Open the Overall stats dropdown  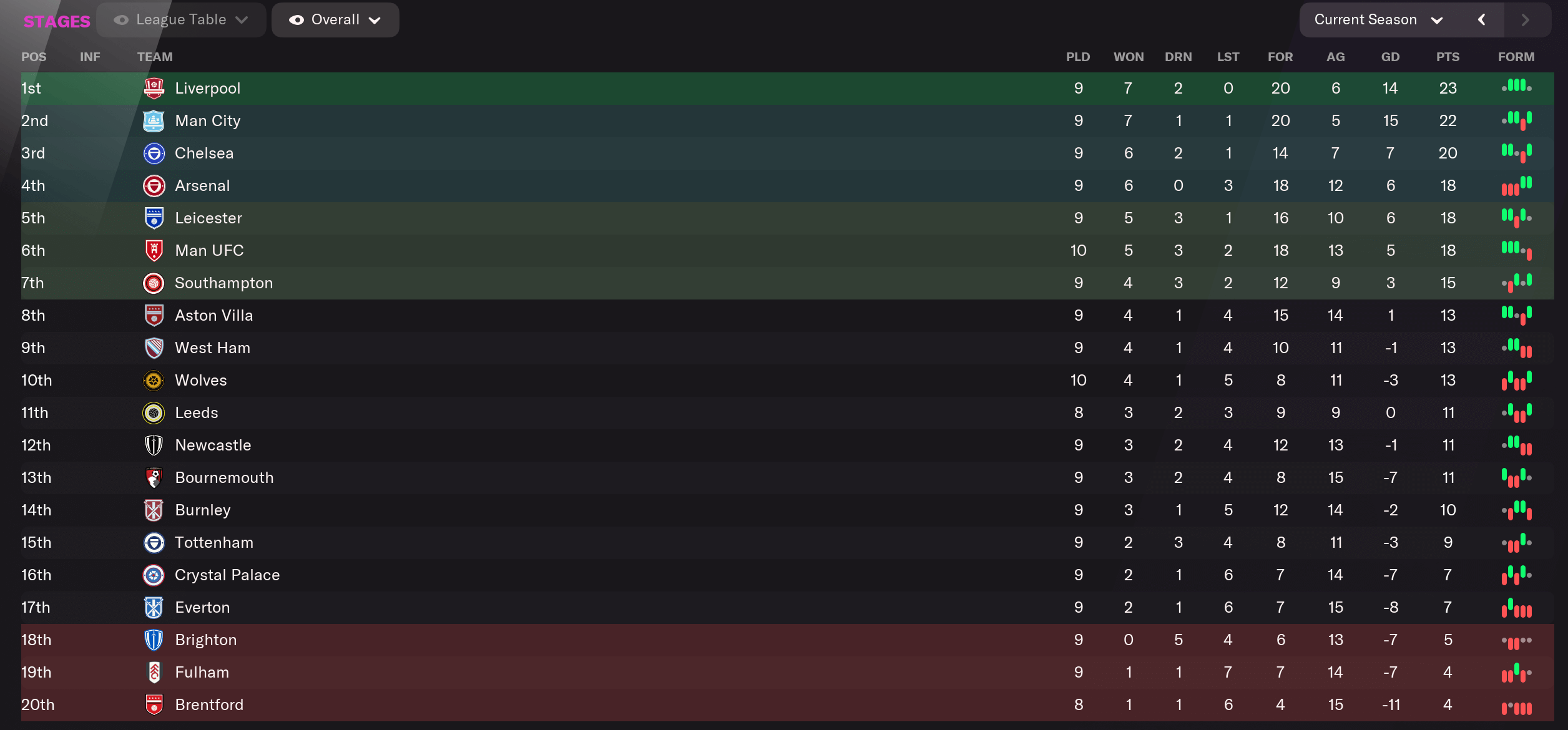point(335,19)
